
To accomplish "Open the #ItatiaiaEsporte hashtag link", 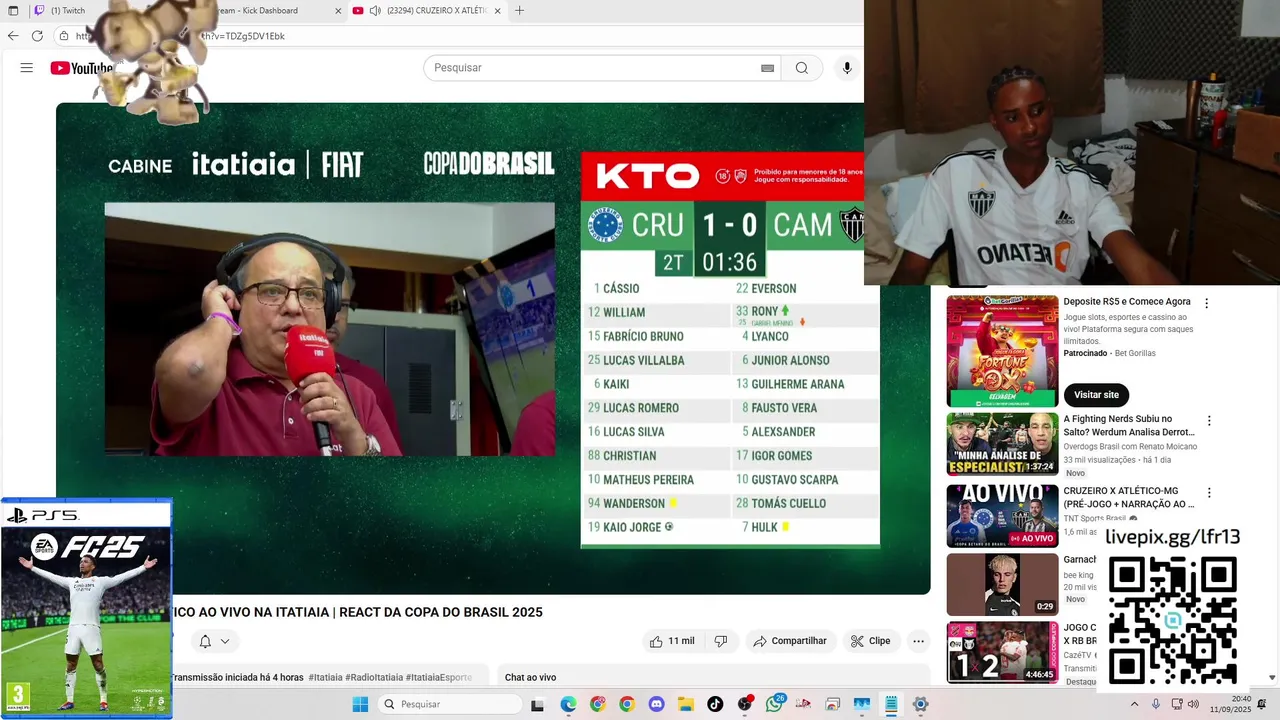I will coord(439,677).
